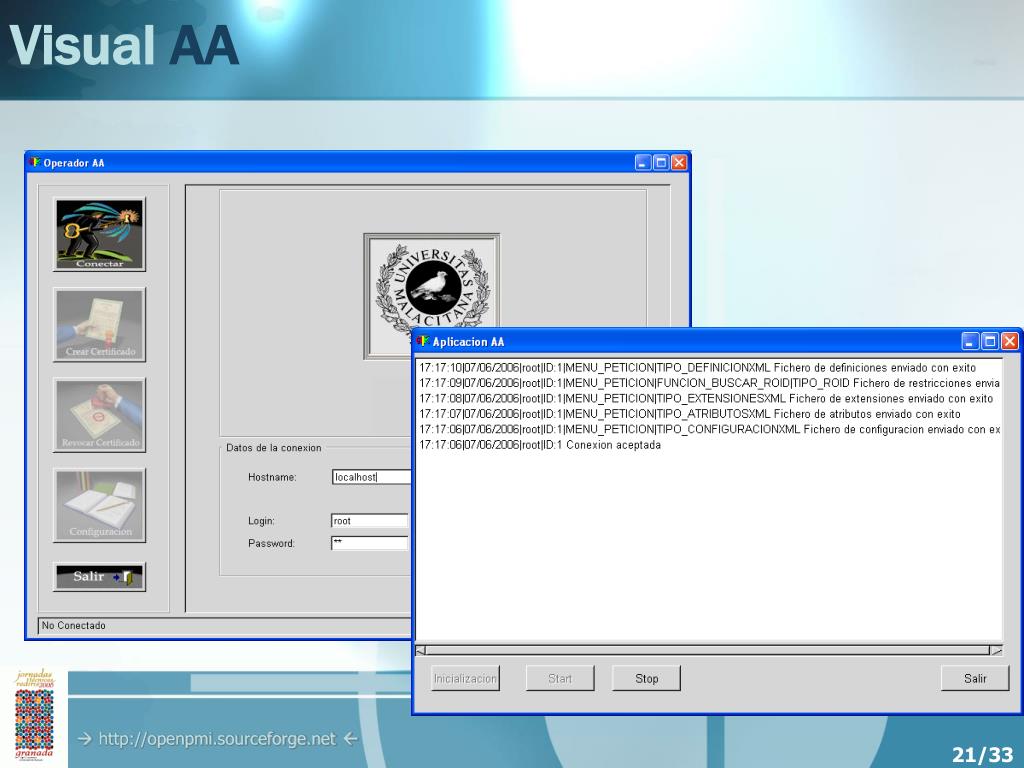This screenshot has width=1024, height=768.
Task: Click the openpmi.sourceforge.net link
Action: tap(217, 739)
